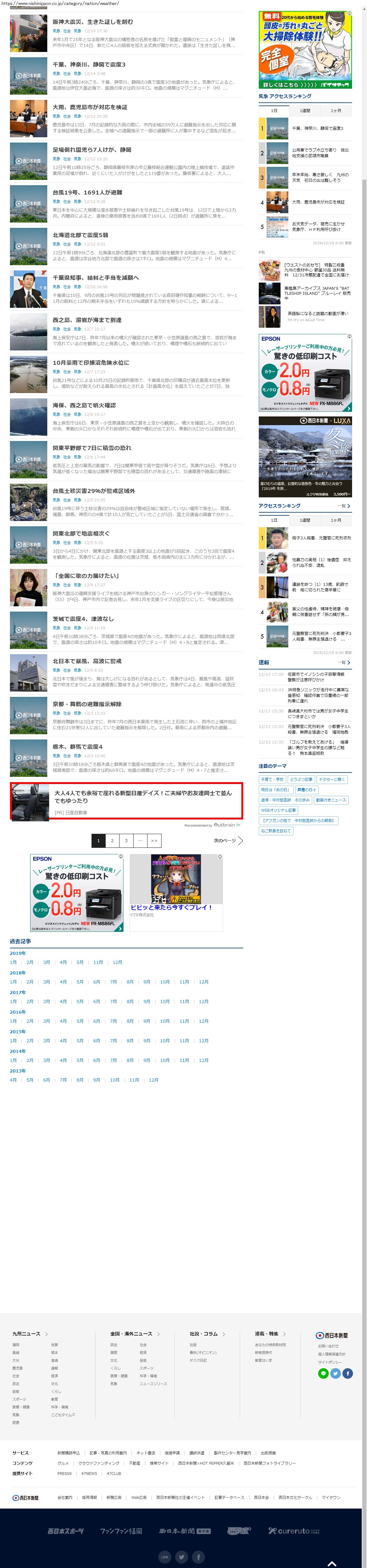Viewport: 367px width, 1568px height.
Task: Switch weather ranking to the 1週間 tab
Action: (305, 111)
